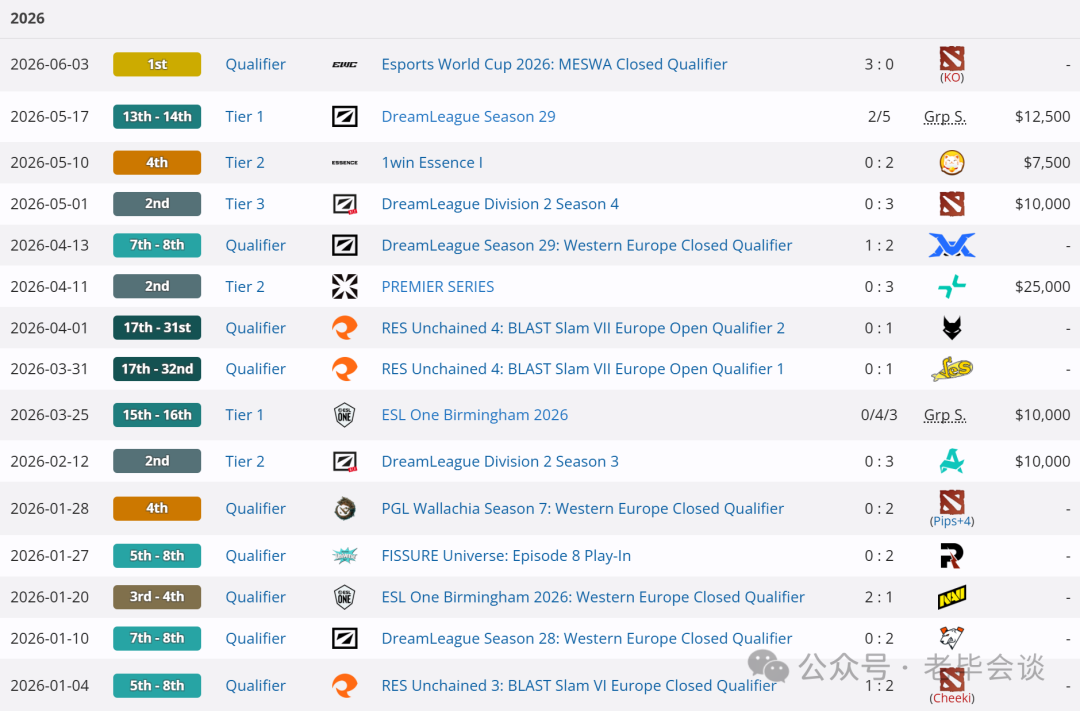Click the 1st placement badge

(x=157, y=64)
